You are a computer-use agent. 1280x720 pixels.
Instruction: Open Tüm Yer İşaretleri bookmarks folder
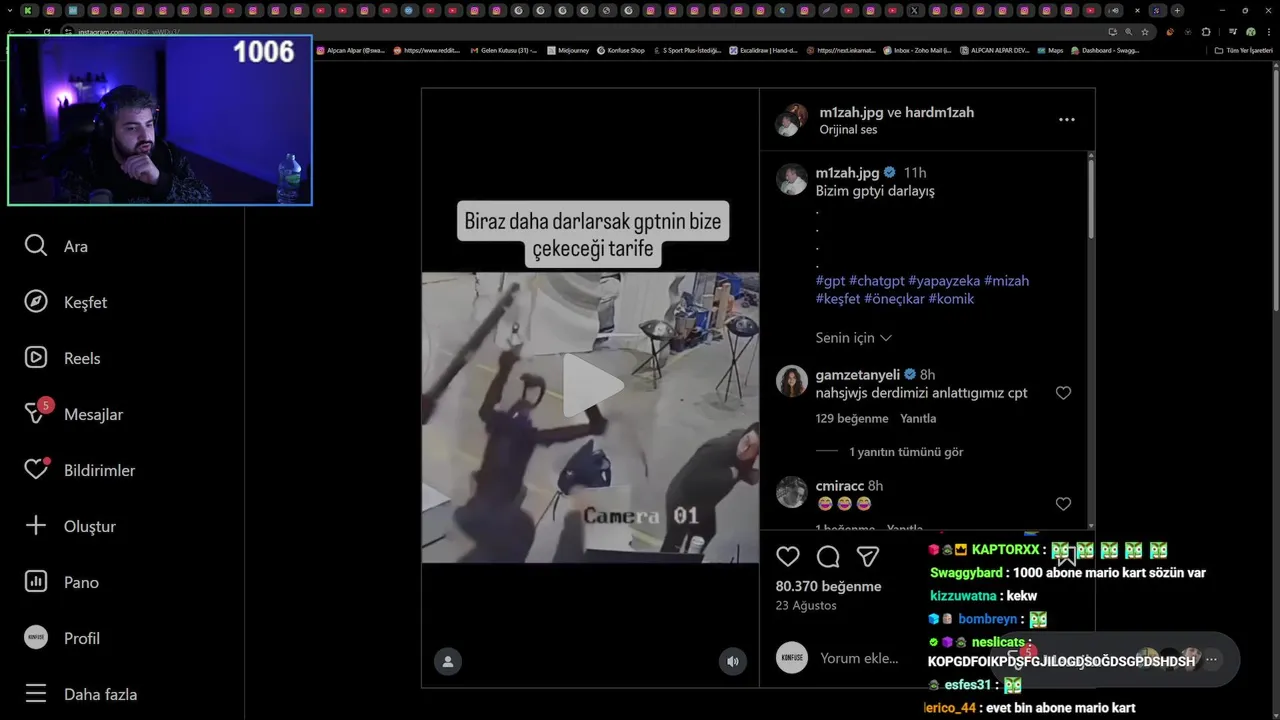tap(1243, 50)
